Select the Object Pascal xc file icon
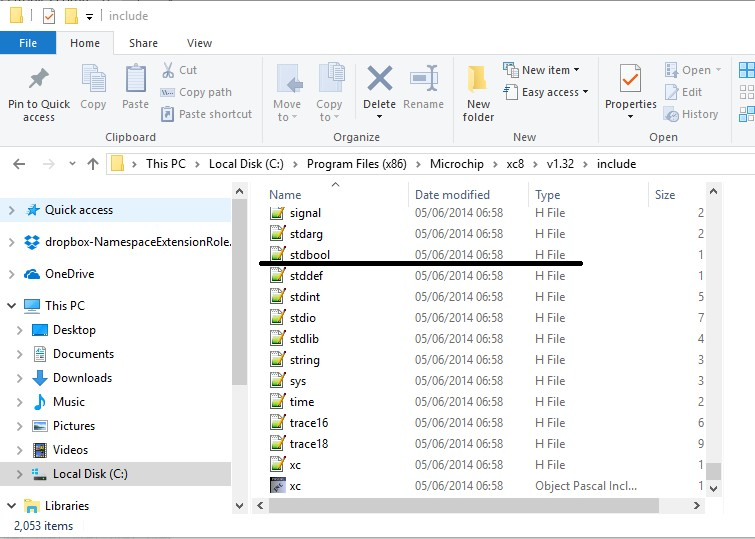Image resolution: width=755 pixels, height=539 pixels. tap(278, 485)
